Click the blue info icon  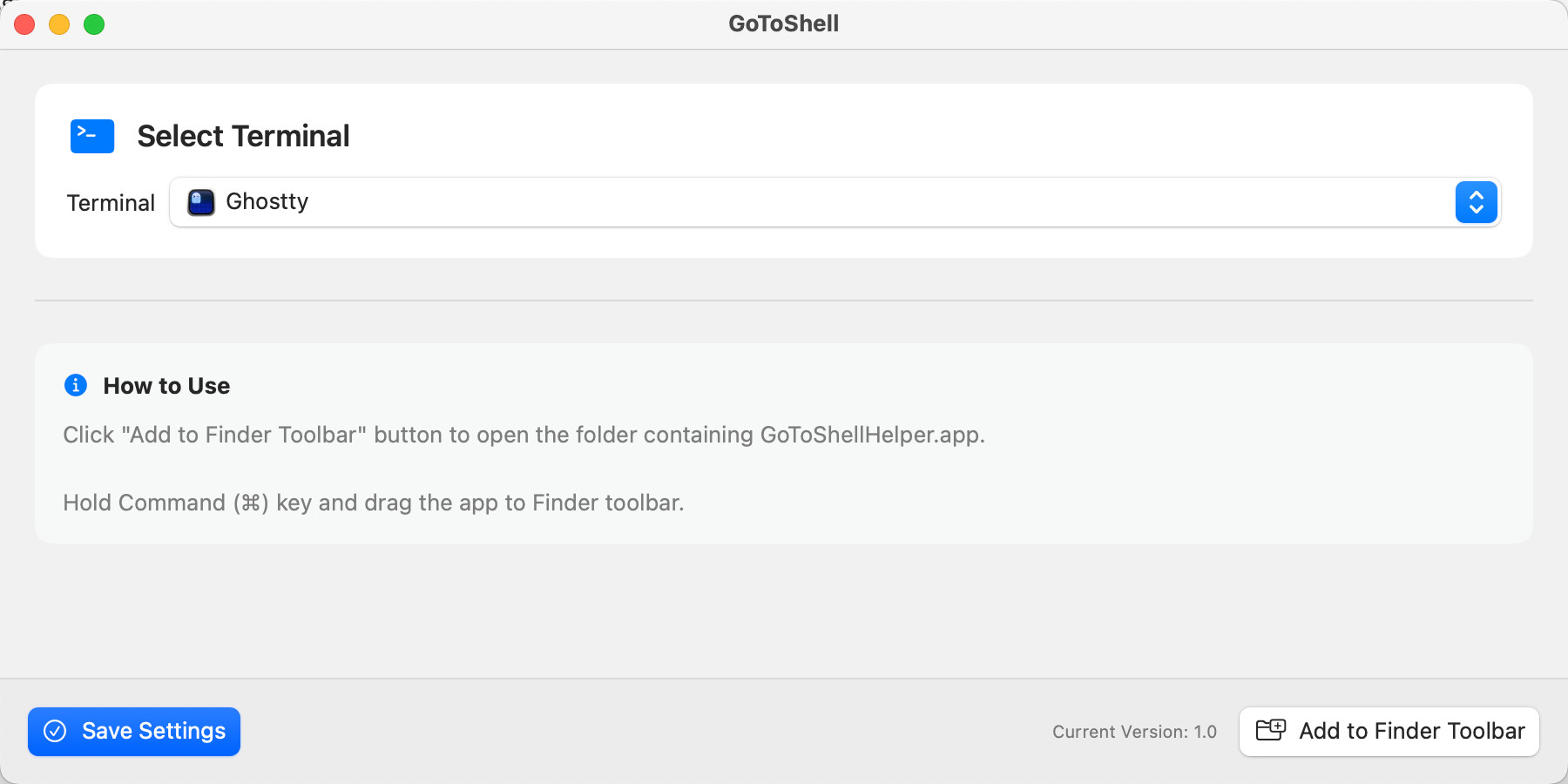click(76, 385)
